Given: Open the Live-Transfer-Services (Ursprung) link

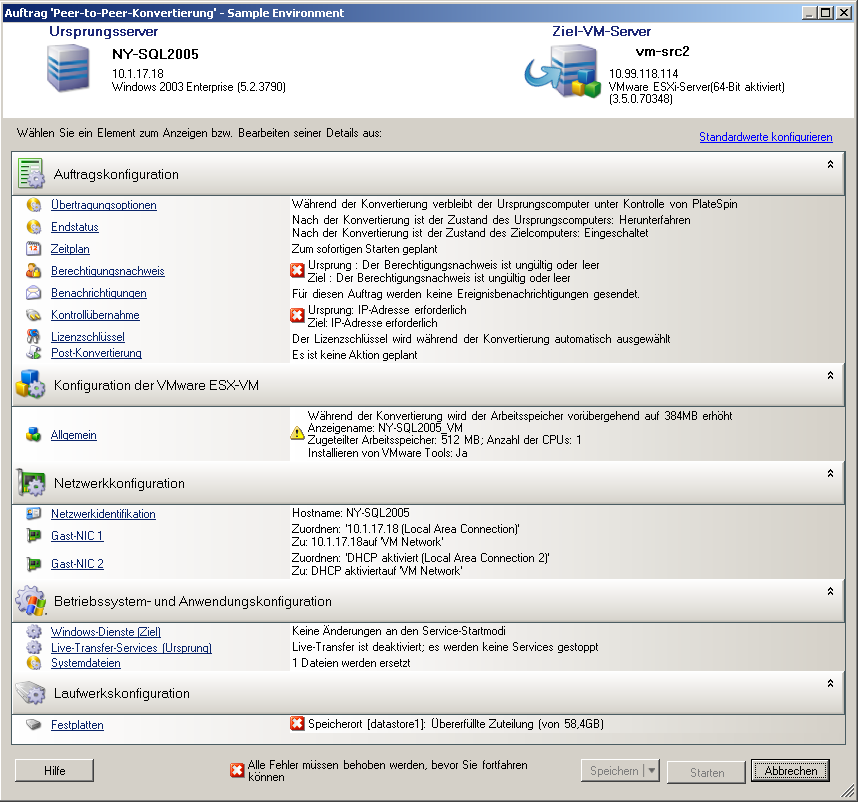Looking at the screenshot, I should tap(131, 648).
